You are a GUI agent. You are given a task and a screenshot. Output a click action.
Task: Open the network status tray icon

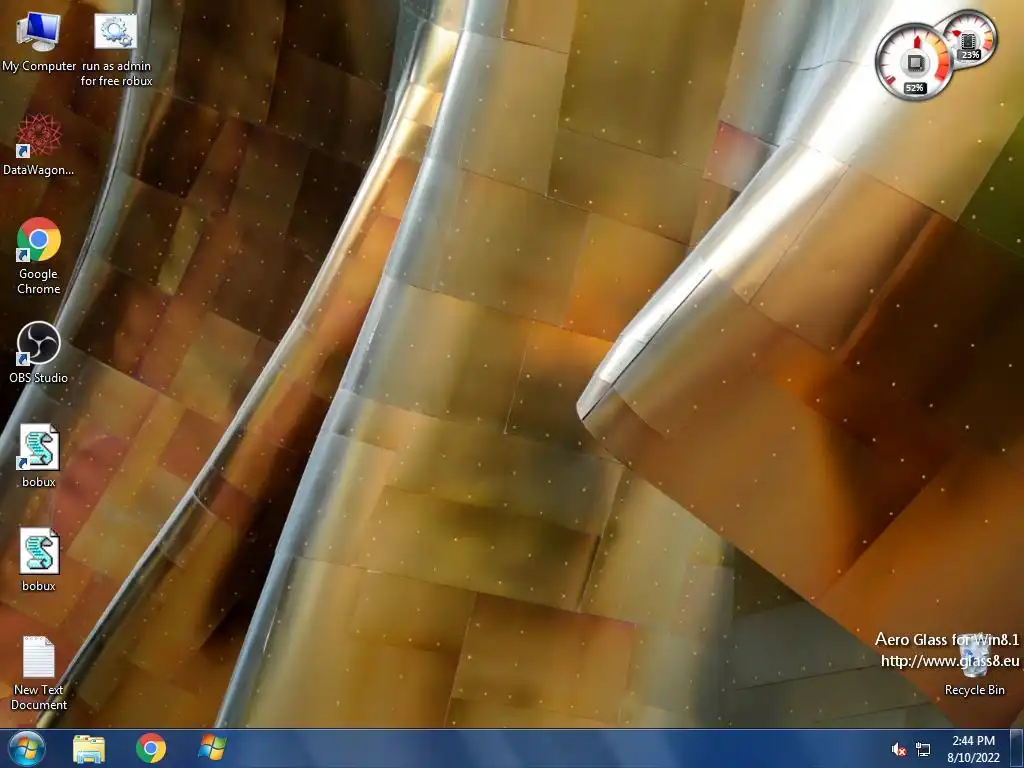(923, 749)
